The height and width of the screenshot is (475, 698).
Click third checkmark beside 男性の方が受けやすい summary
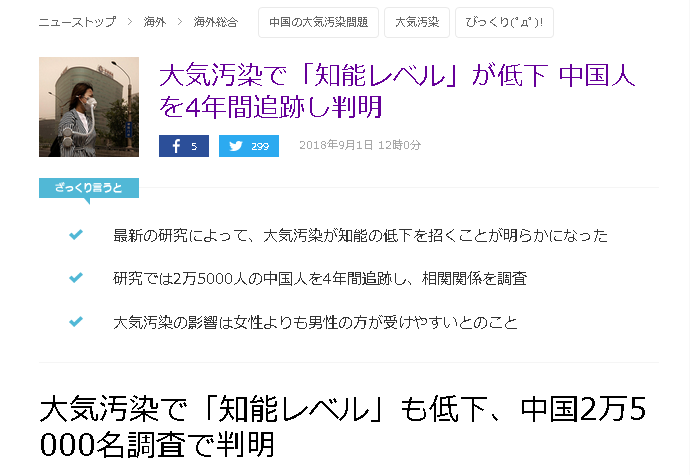tap(76, 321)
